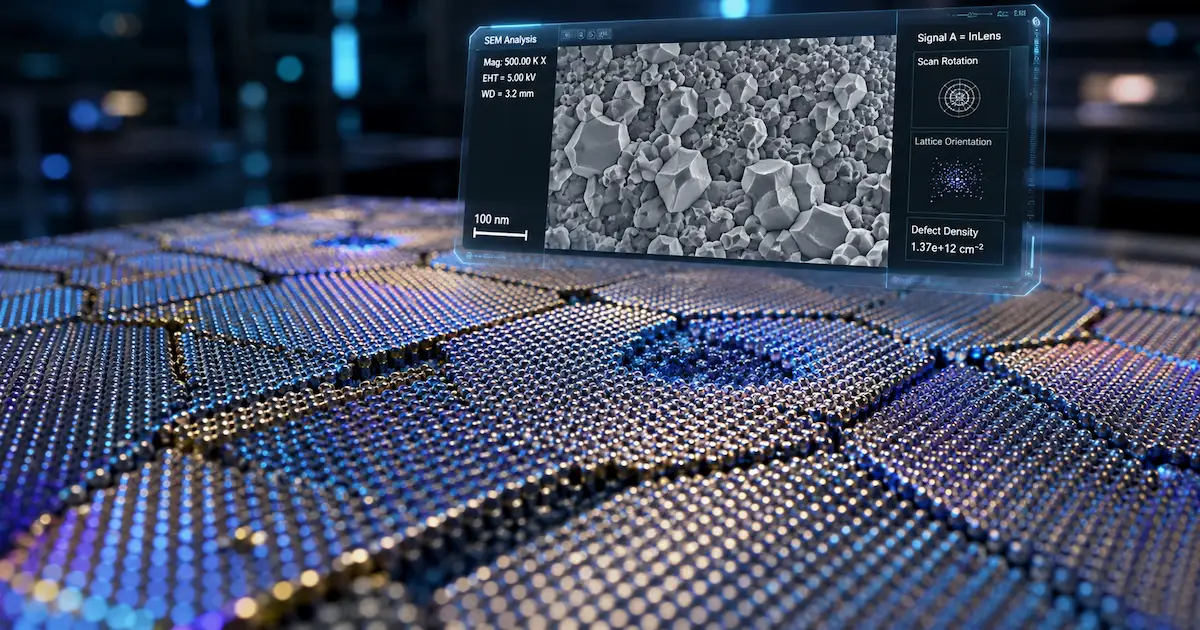Select the Mag: 500.00 K X readout

(x=514, y=61)
